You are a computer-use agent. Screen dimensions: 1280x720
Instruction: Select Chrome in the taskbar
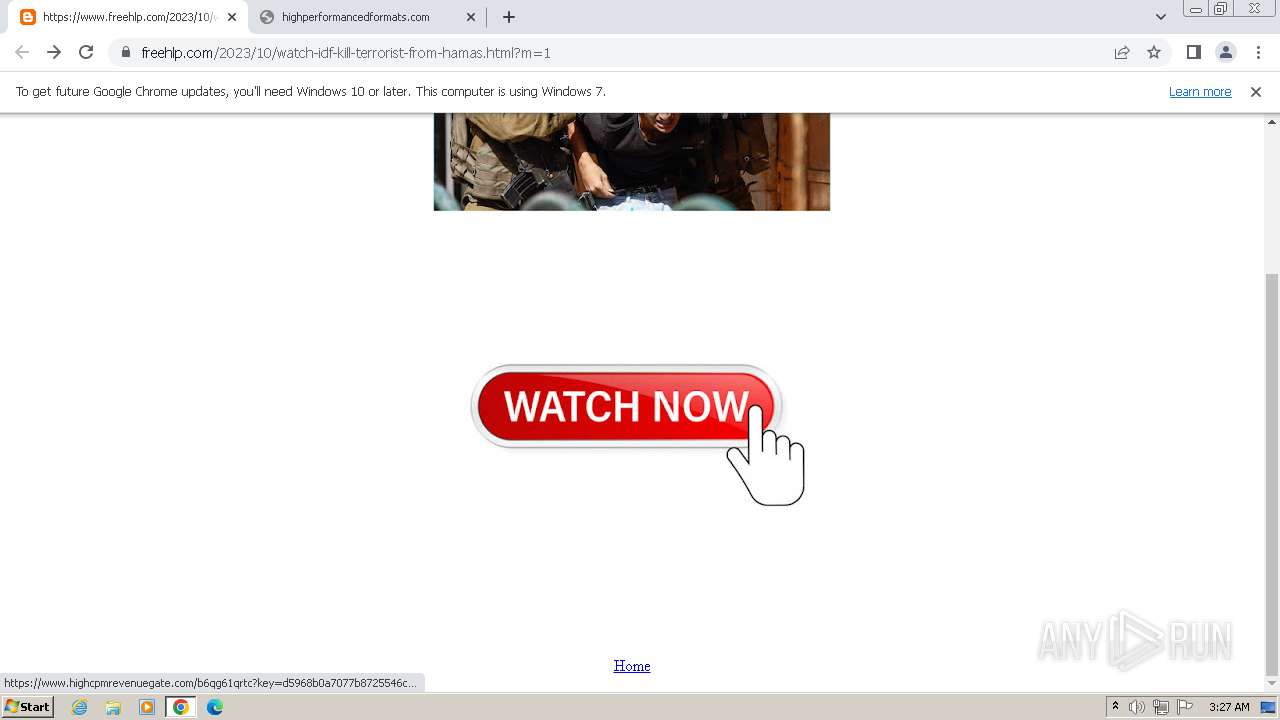[x=180, y=707]
